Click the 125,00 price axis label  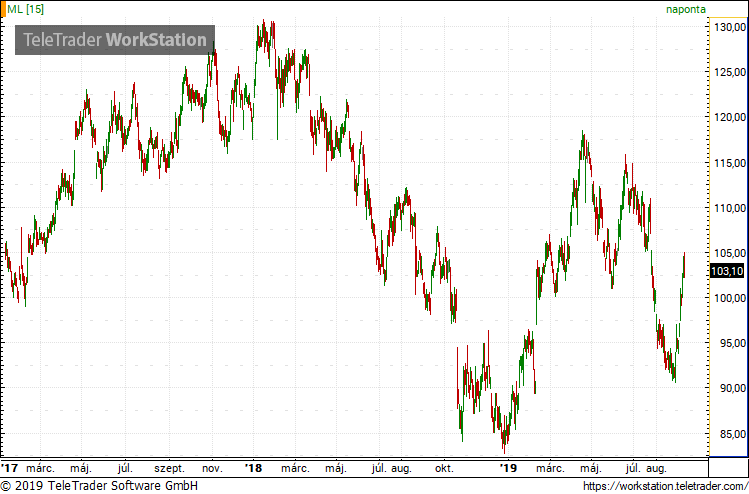(x=729, y=72)
